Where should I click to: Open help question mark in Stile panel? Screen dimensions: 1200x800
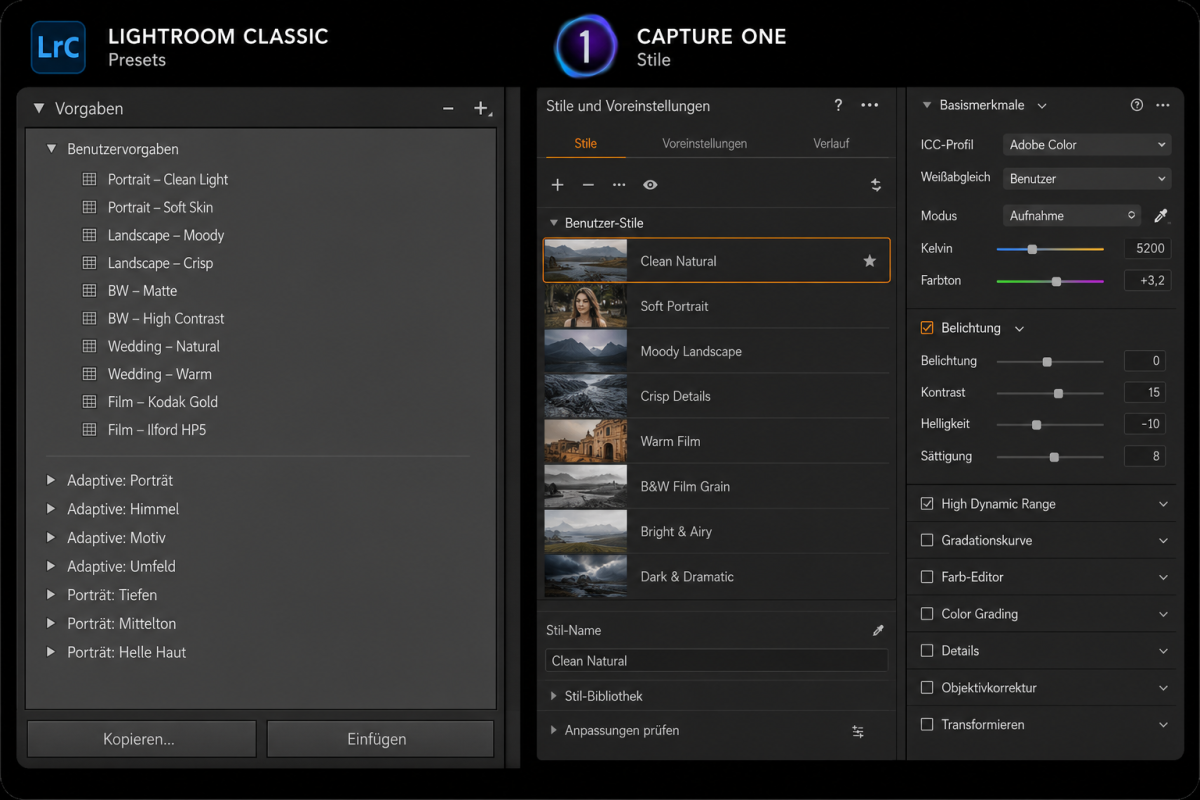coord(838,105)
